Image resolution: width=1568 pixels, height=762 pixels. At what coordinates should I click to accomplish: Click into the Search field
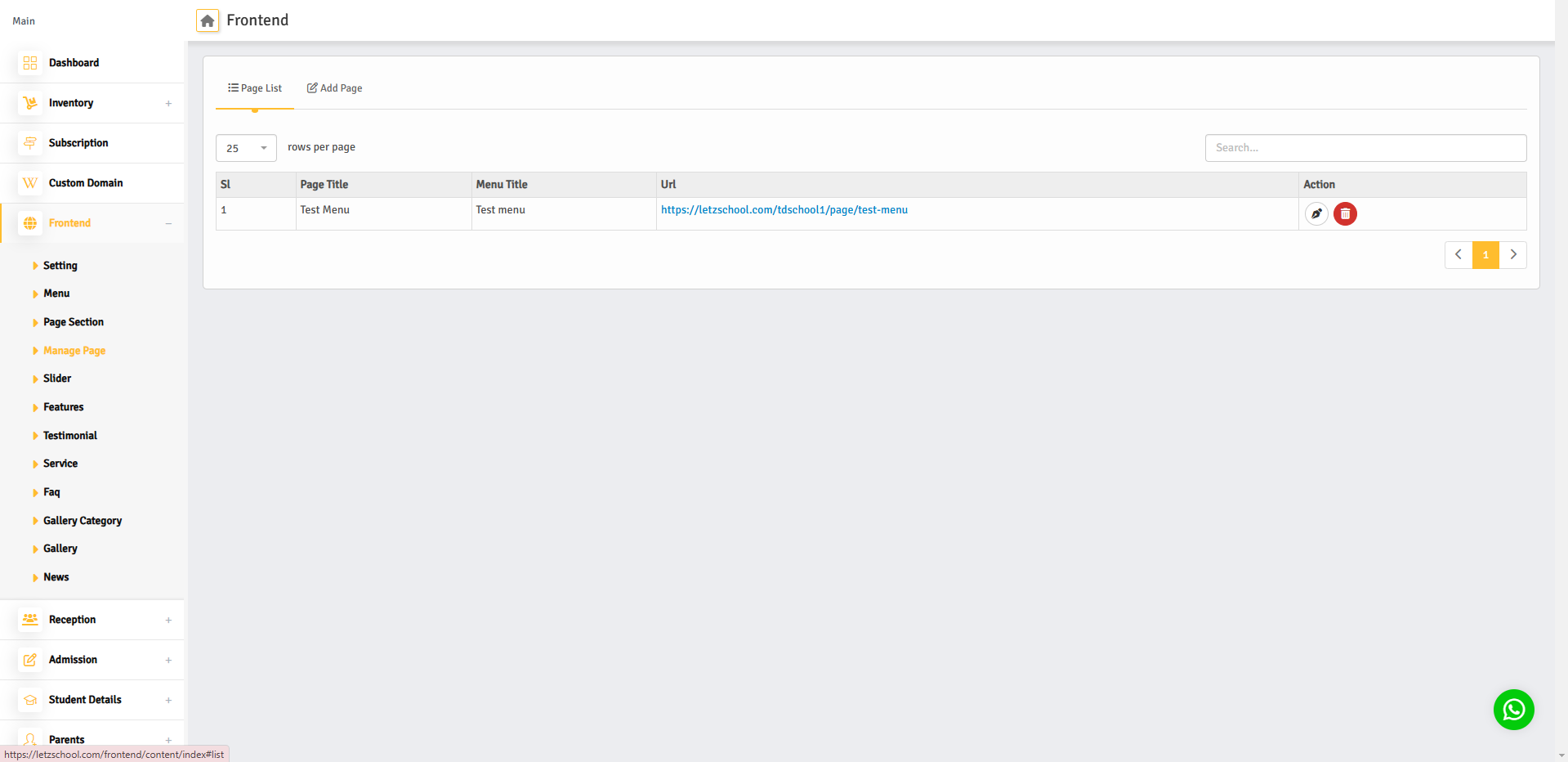click(x=1365, y=148)
